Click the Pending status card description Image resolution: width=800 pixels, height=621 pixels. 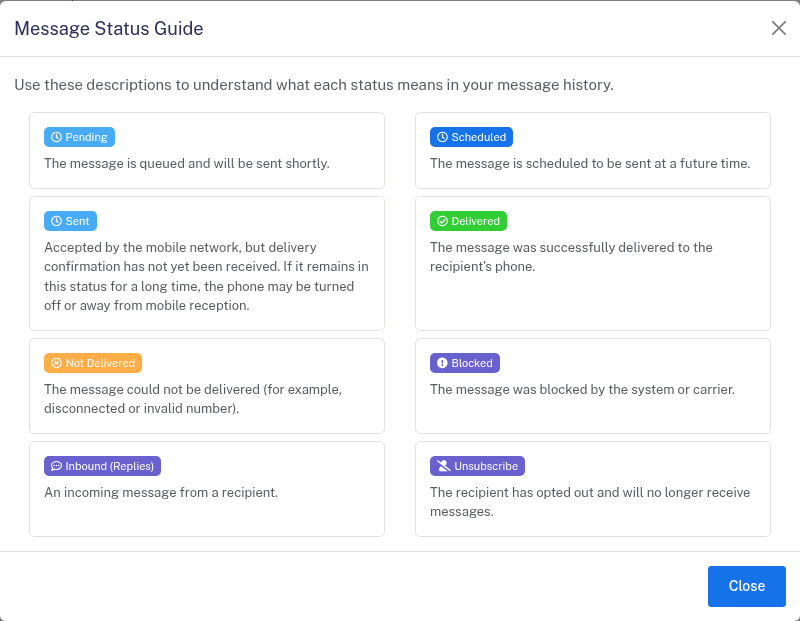(187, 163)
